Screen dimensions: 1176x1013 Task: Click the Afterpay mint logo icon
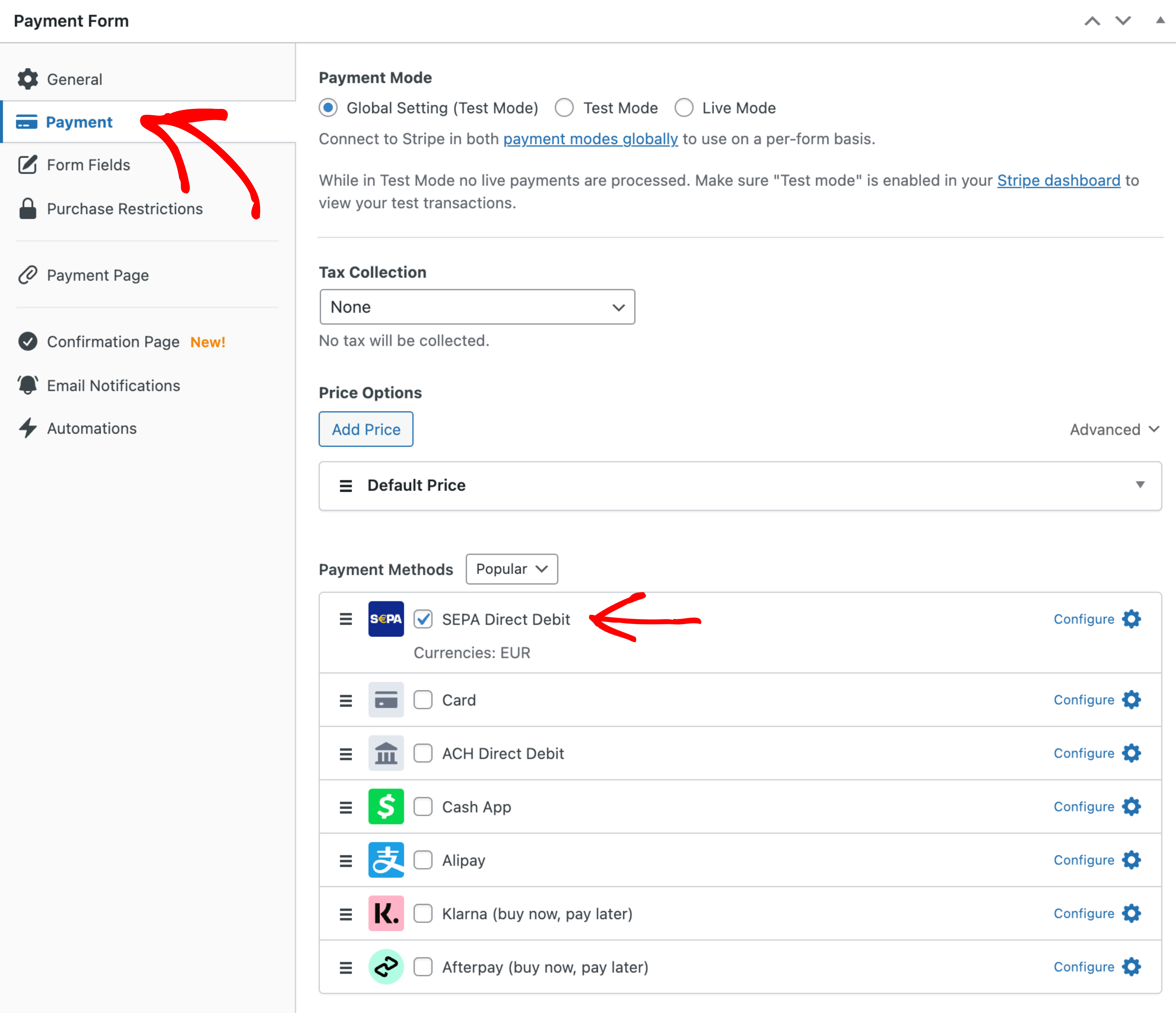(386, 966)
